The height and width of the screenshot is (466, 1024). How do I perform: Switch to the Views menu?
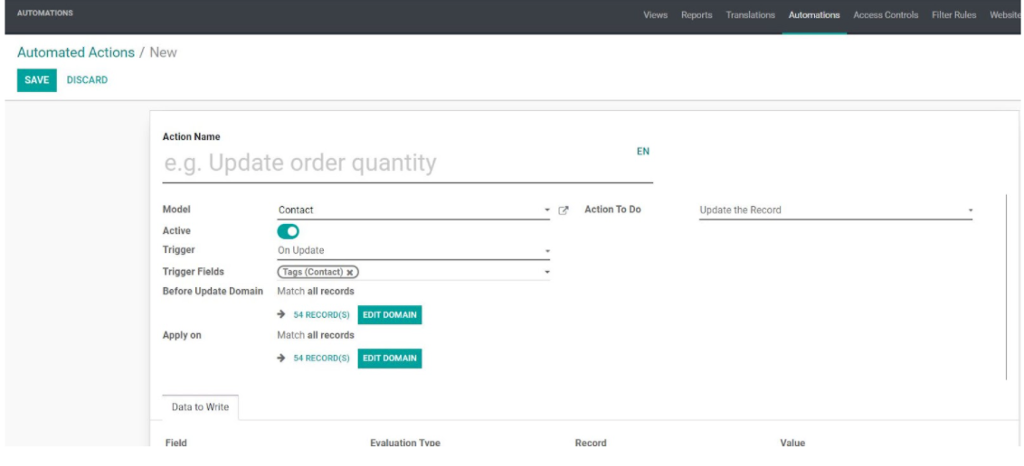tap(656, 15)
